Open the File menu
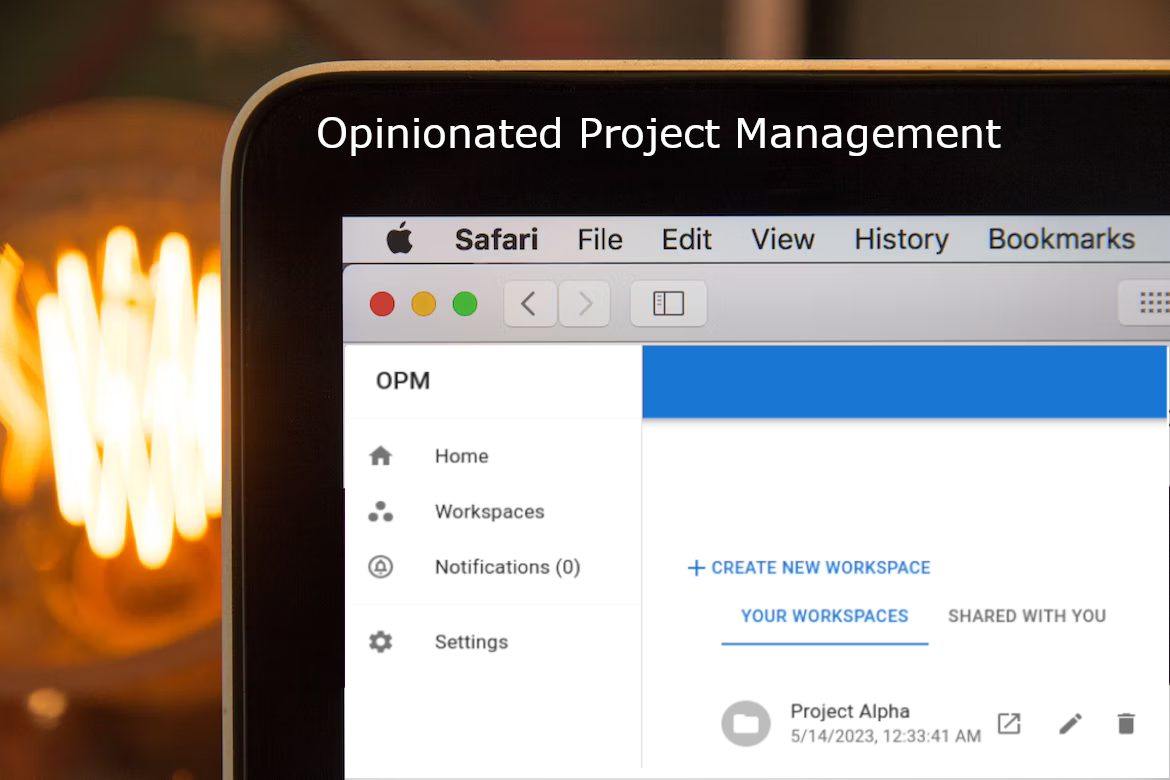The image size is (1170, 780). pyautogui.click(x=600, y=240)
